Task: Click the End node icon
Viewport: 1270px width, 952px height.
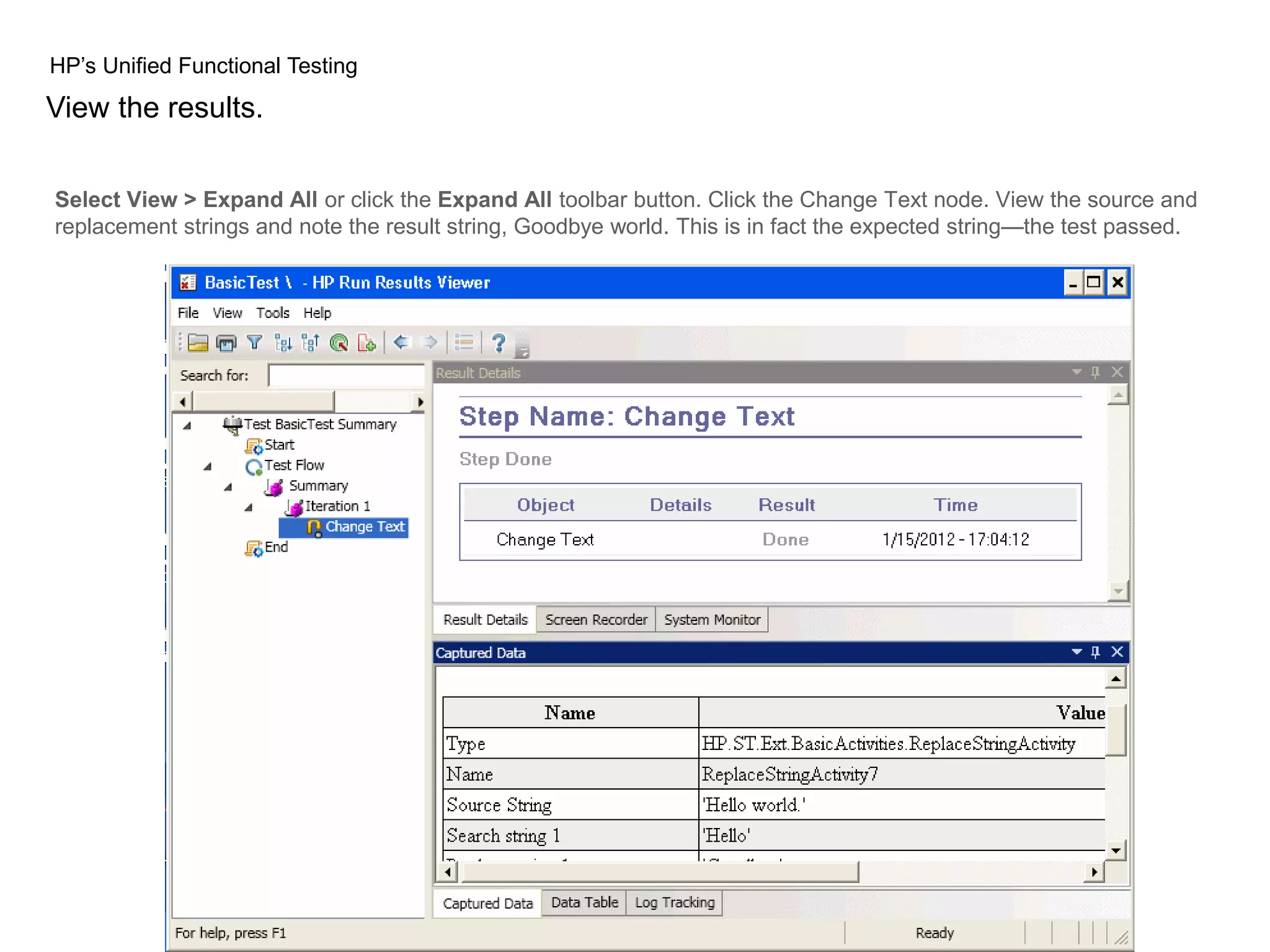Action: (254, 548)
